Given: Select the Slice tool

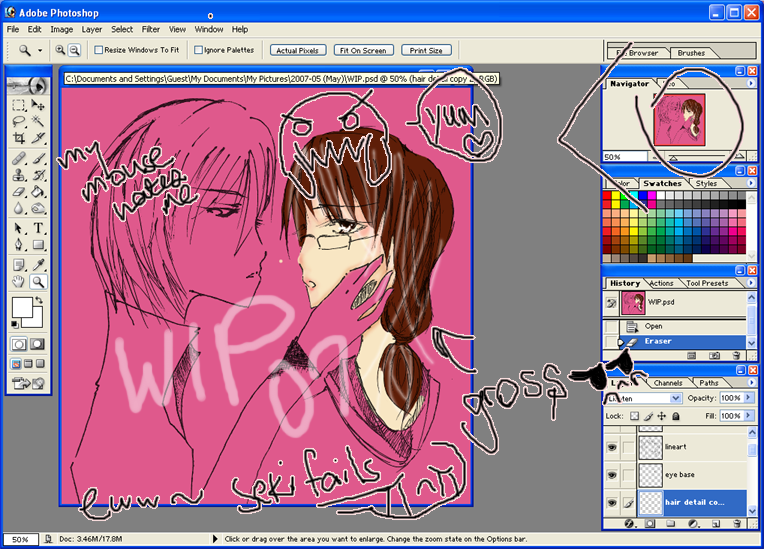Looking at the screenshot, I should pyautogui.click(x=38, y=138).
